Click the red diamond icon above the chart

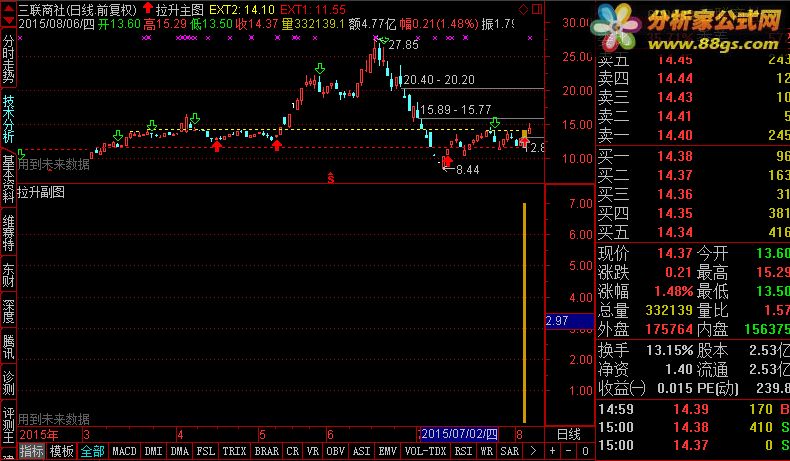pyautogui.click(x=523, y=9)
